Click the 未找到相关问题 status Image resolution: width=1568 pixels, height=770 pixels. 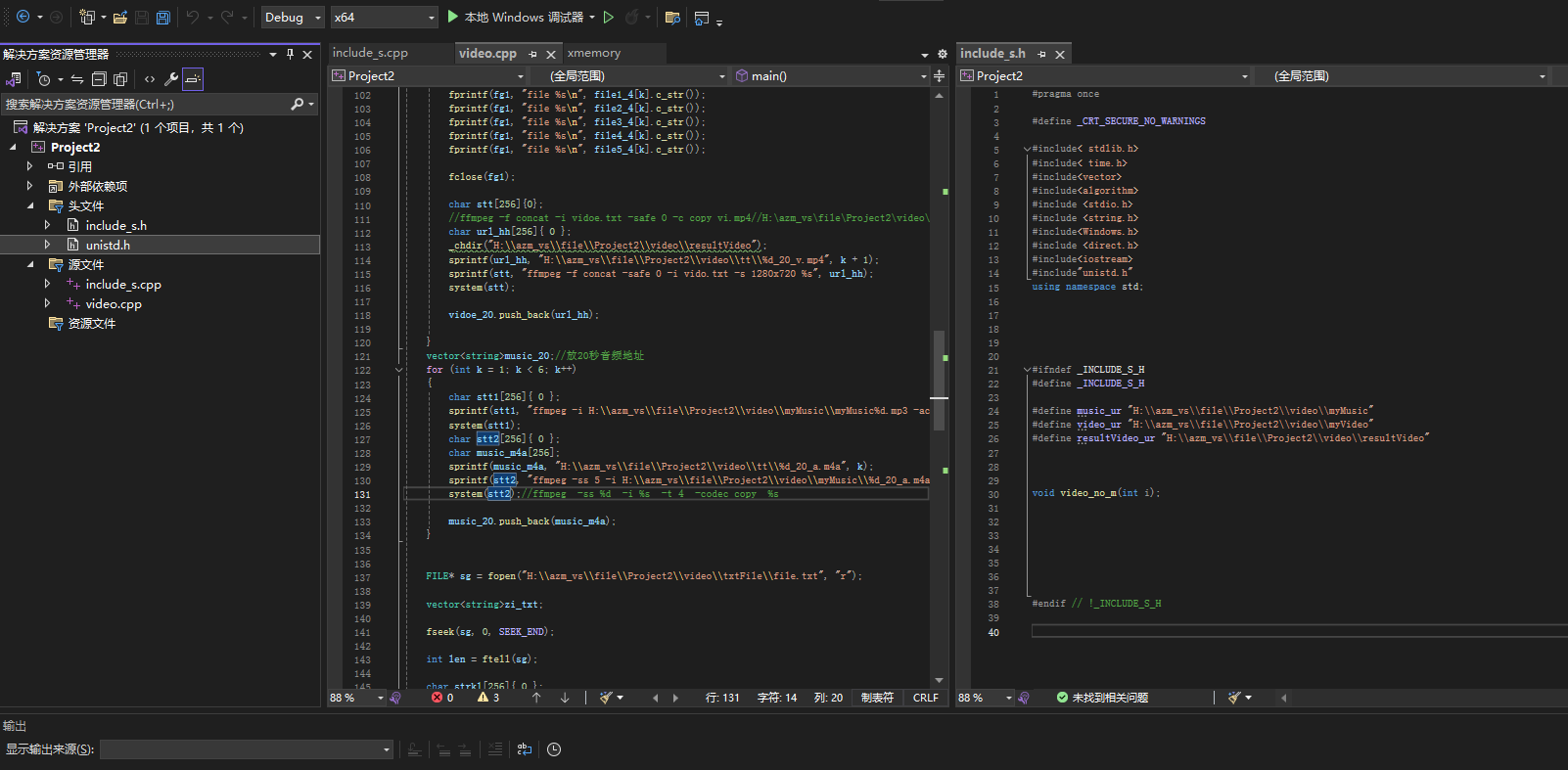tap(1102, 698)
